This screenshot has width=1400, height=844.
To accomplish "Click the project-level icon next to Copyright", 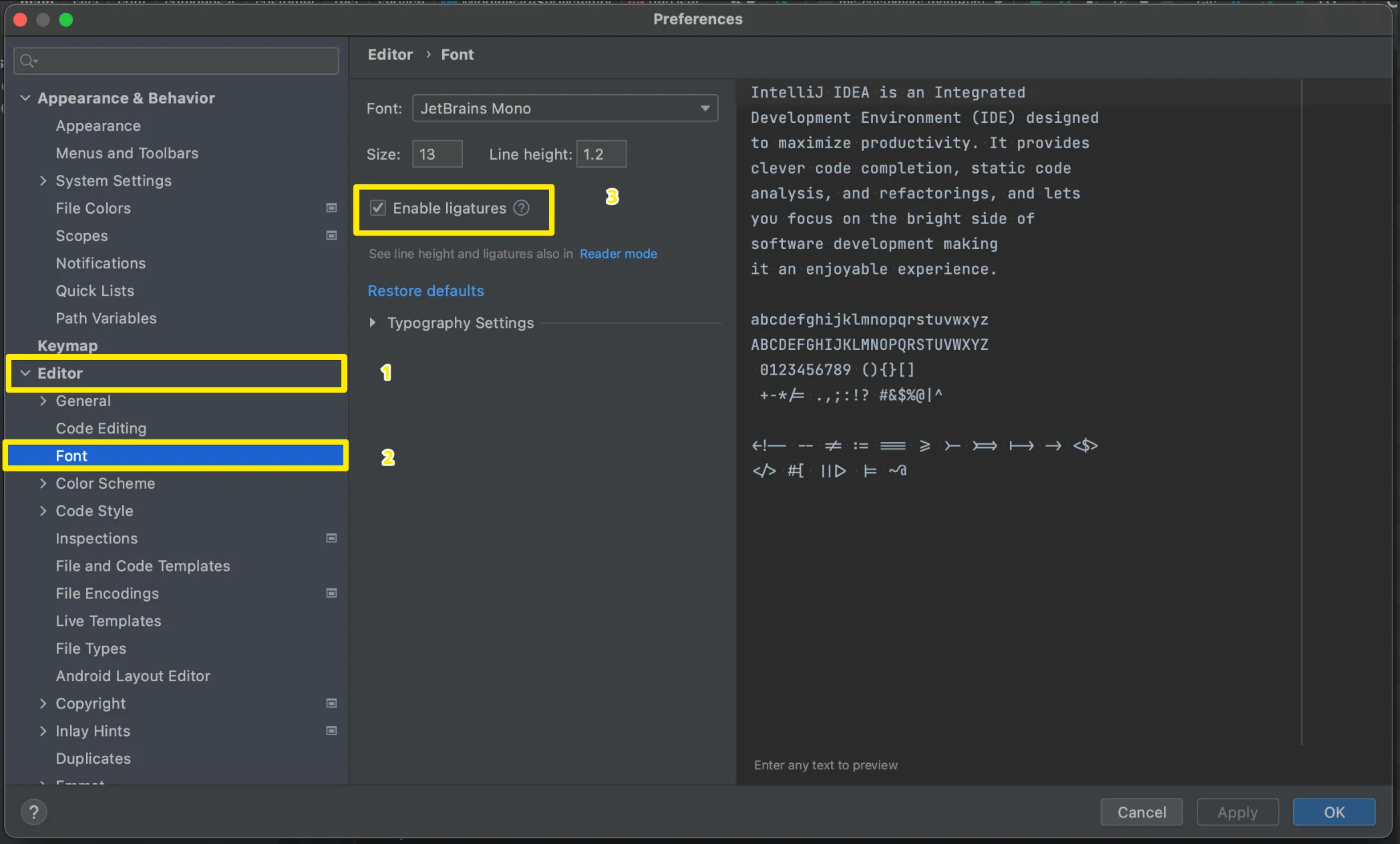I will point(331,703).
